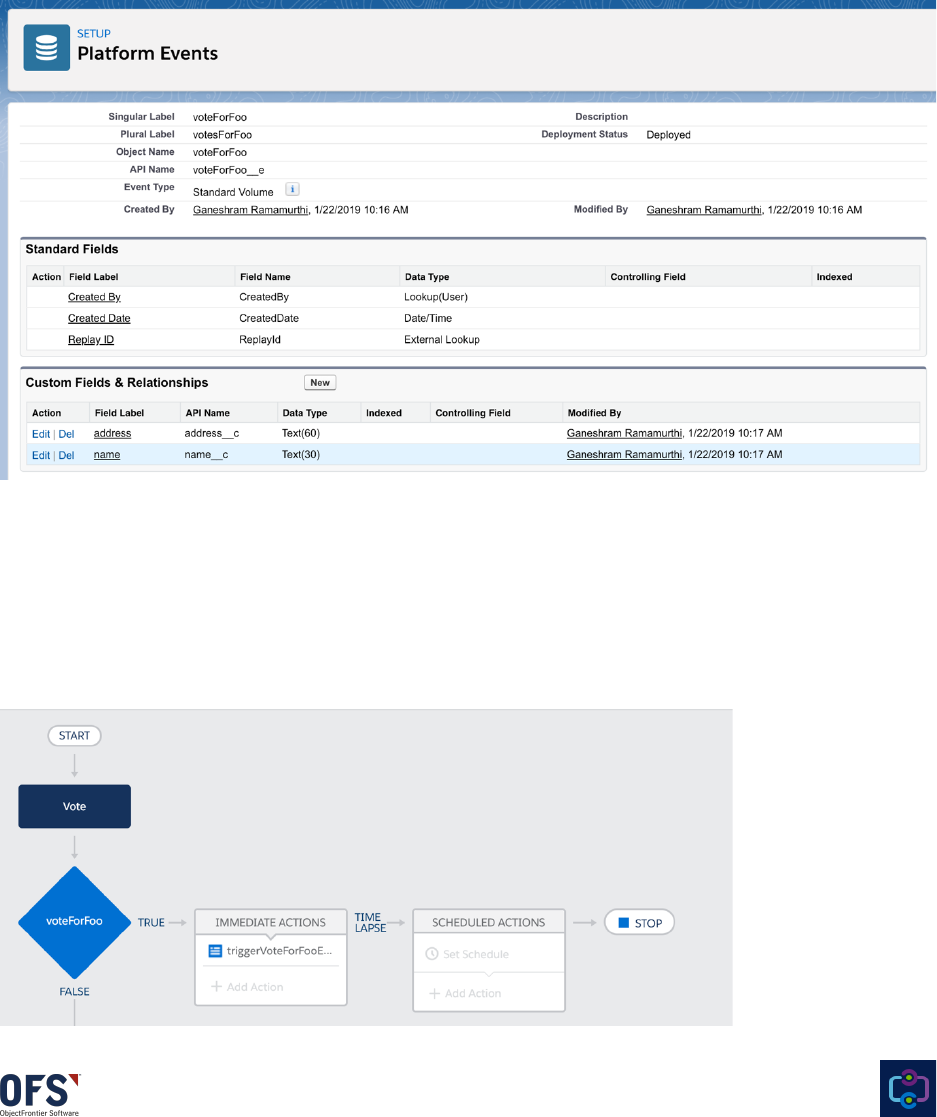Click the START node in the flow
The width and height of the screenshot is (937, 1117).
coord(74,736)
